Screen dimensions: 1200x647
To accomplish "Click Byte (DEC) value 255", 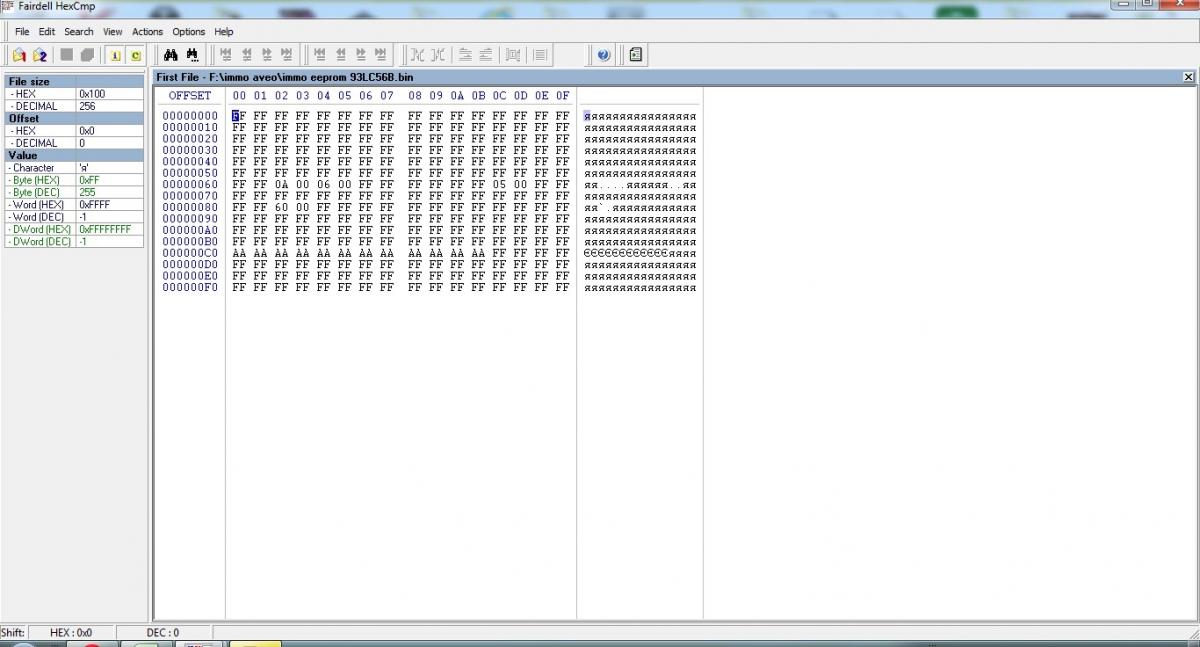I will 110,192.
